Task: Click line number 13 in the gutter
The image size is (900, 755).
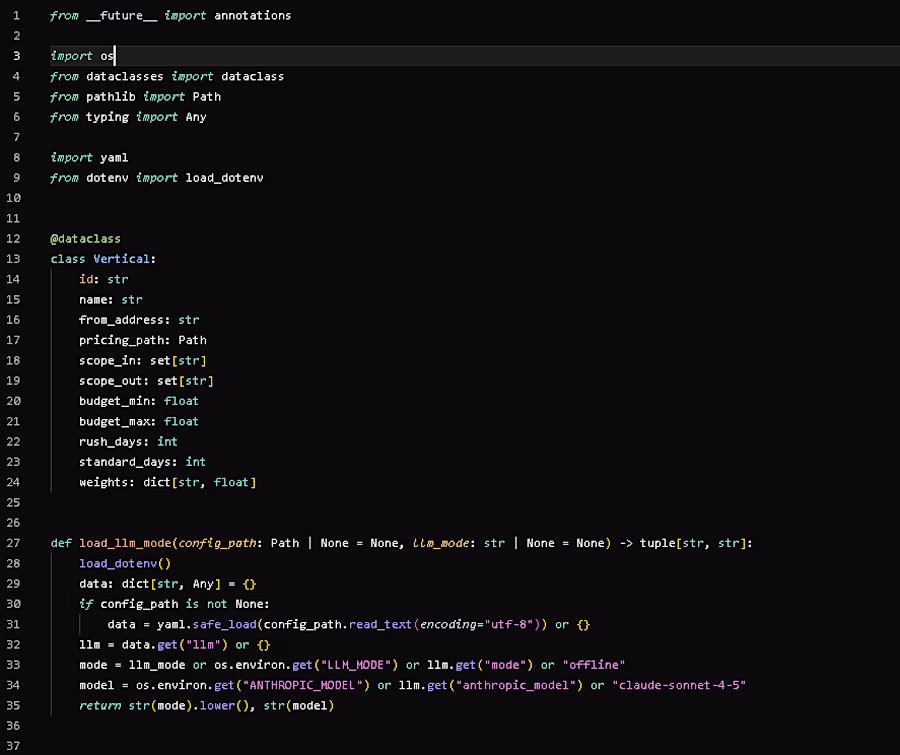Action: point(13,259)
